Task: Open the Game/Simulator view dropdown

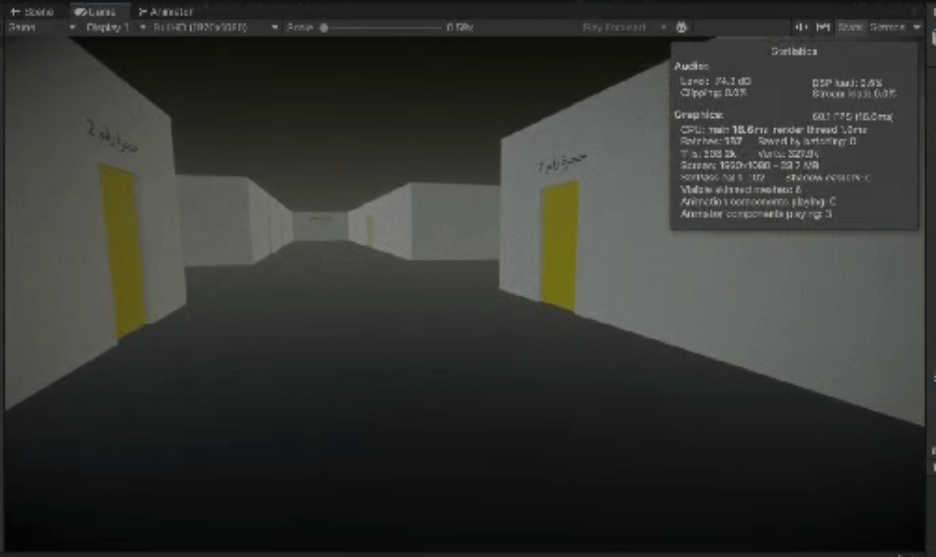Action: (x=42, y=27)
